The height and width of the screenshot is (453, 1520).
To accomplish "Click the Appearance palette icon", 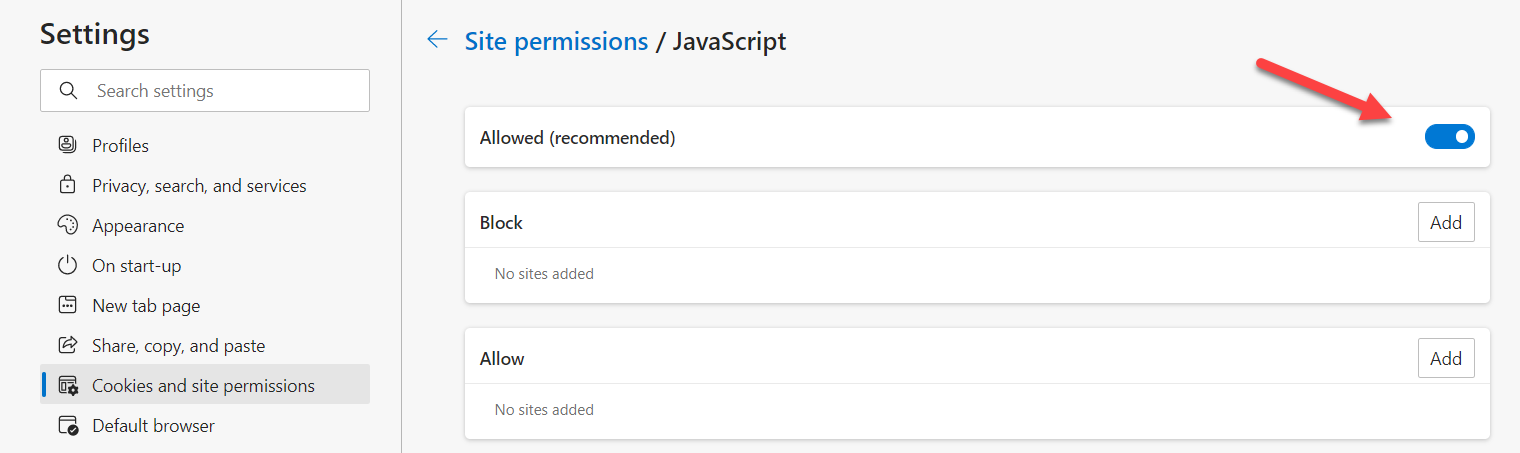I will point(68,225).
